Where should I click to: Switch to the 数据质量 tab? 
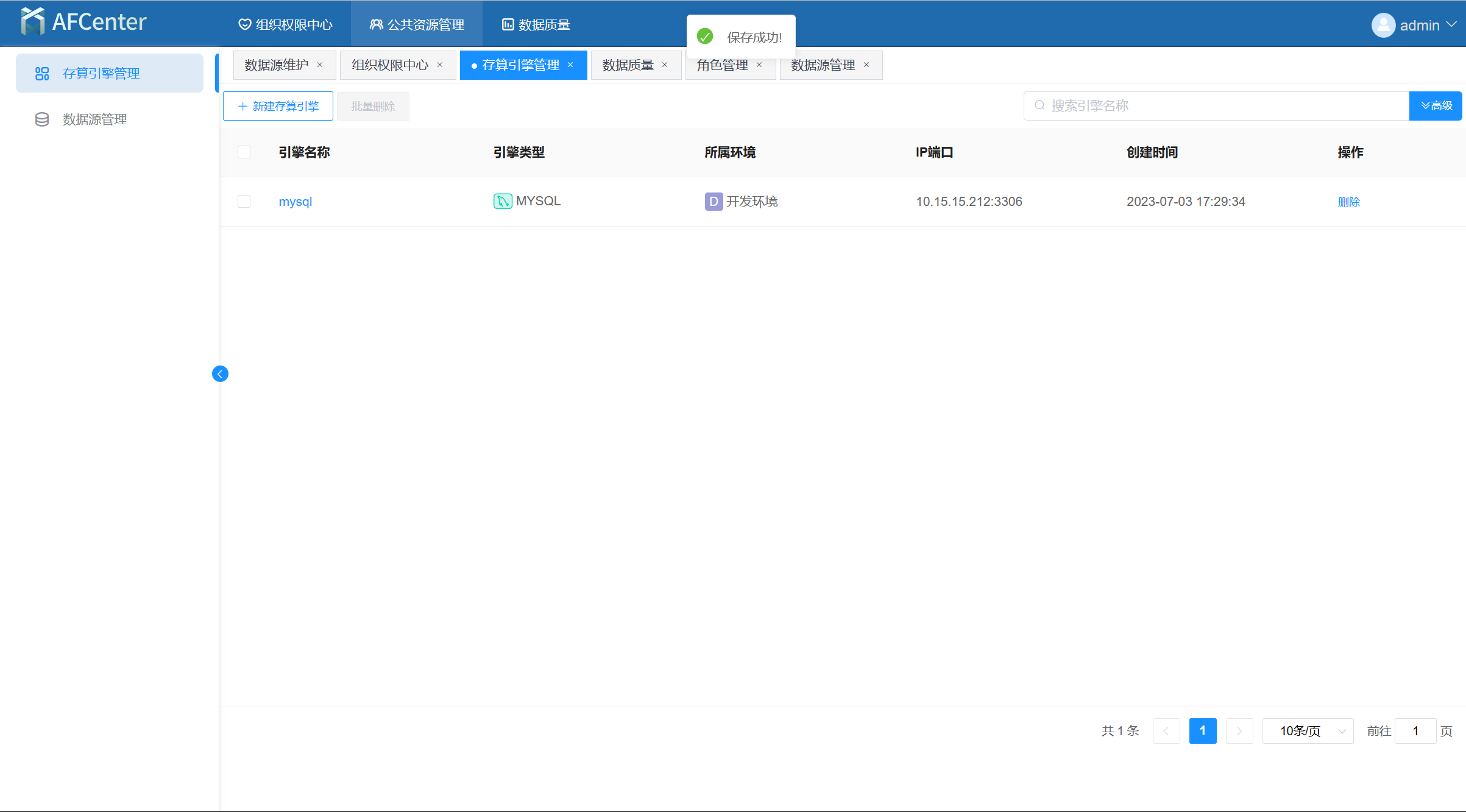click(x=628, y=65)
